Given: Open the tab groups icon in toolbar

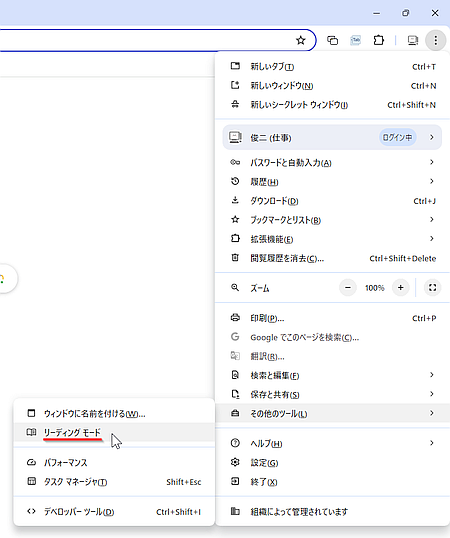Looking at the screenshot, I should (332, 40).
